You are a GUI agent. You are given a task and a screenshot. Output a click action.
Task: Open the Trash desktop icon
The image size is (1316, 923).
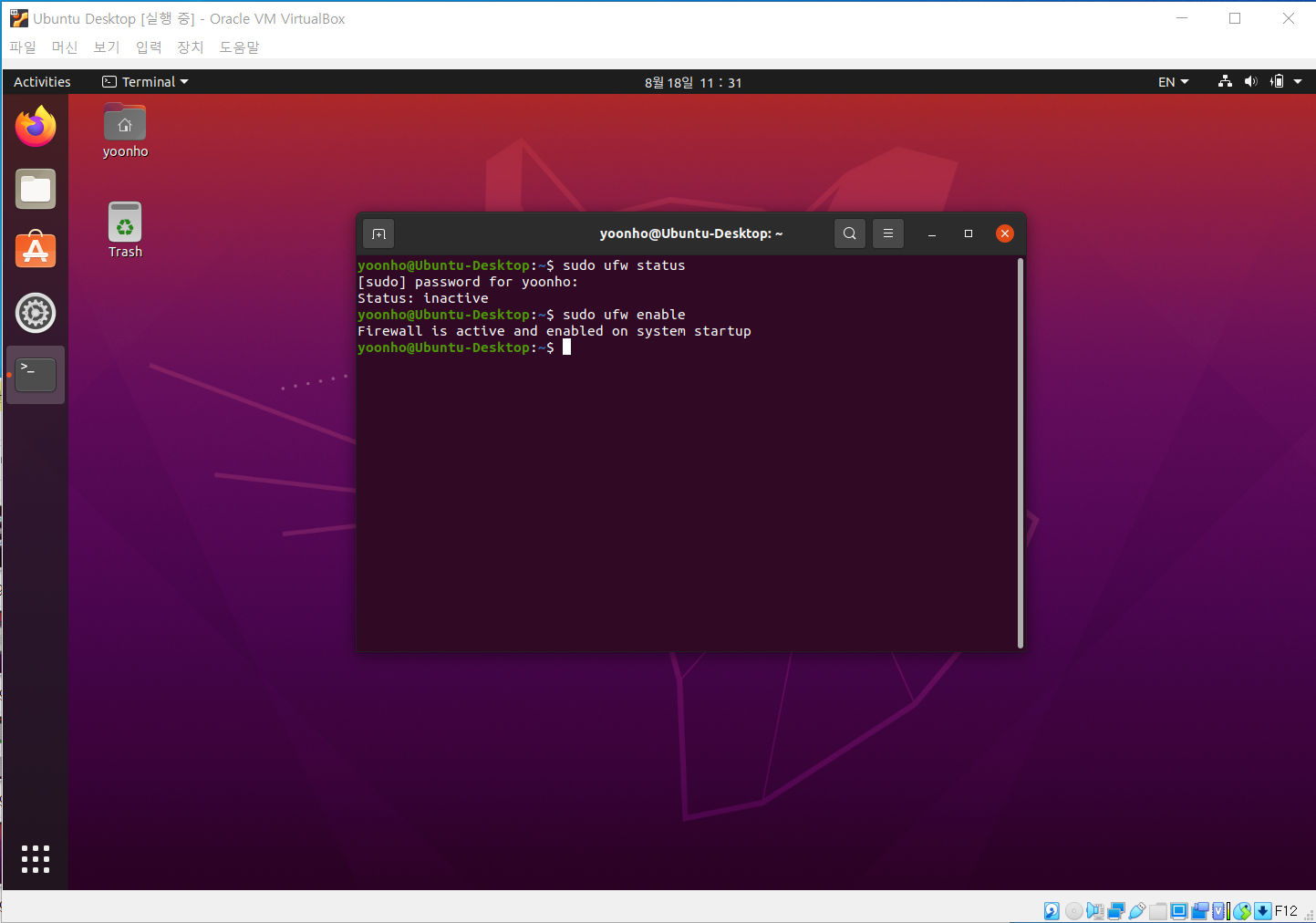(x=125, y=231)
